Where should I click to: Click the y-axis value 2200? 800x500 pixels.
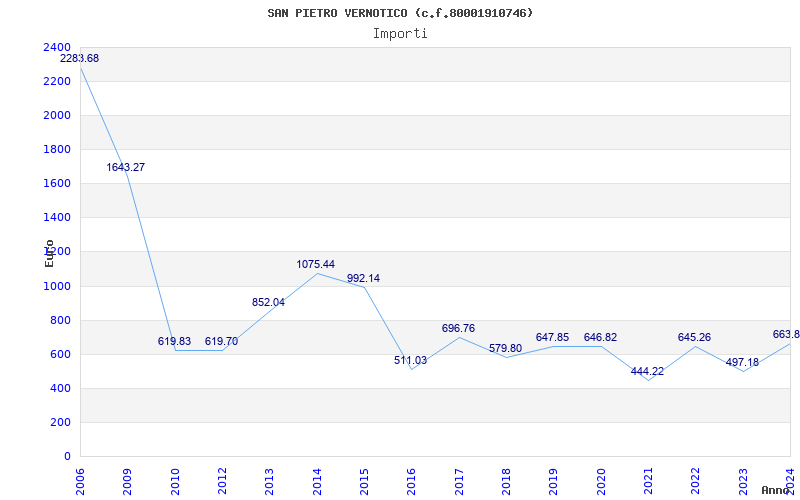57,82
